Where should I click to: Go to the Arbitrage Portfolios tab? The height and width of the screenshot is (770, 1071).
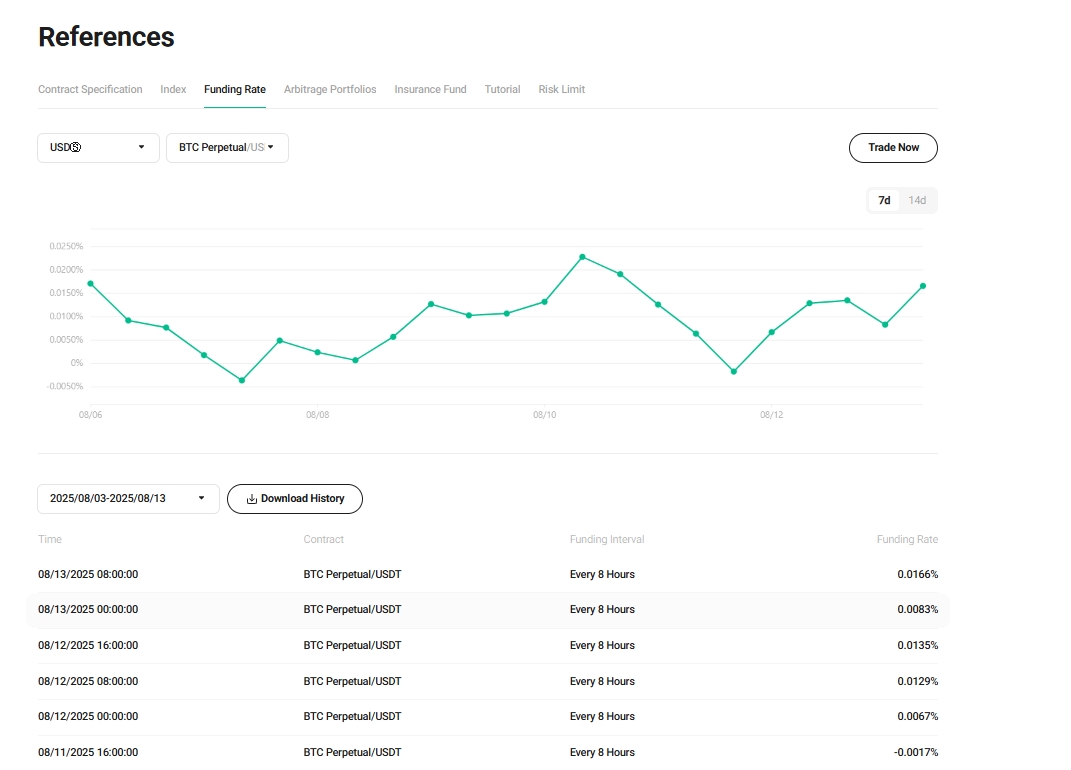coord(330,90)
